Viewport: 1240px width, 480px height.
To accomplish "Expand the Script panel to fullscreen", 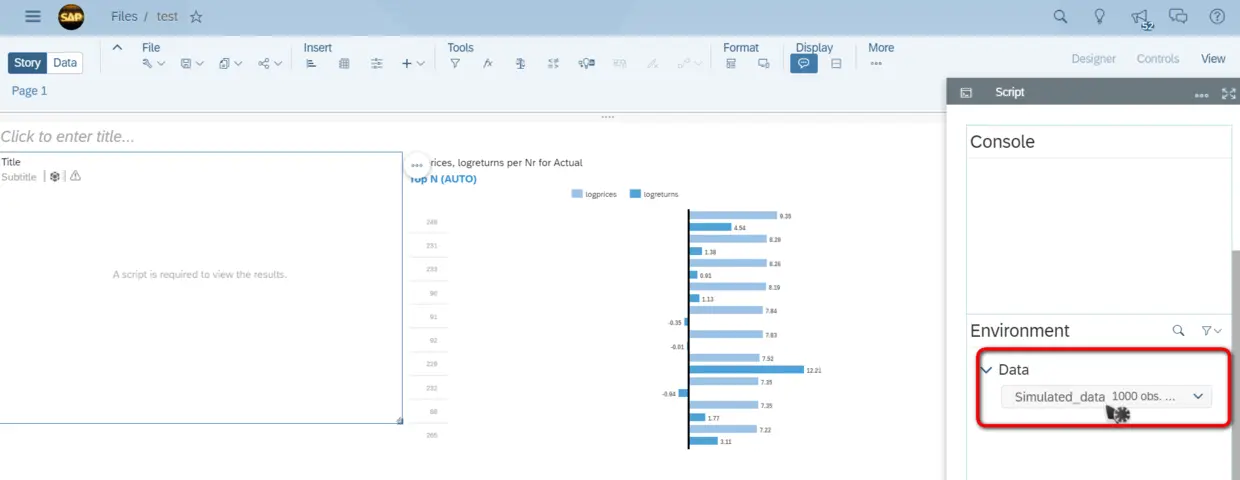I will click(x=1229, y=93).
